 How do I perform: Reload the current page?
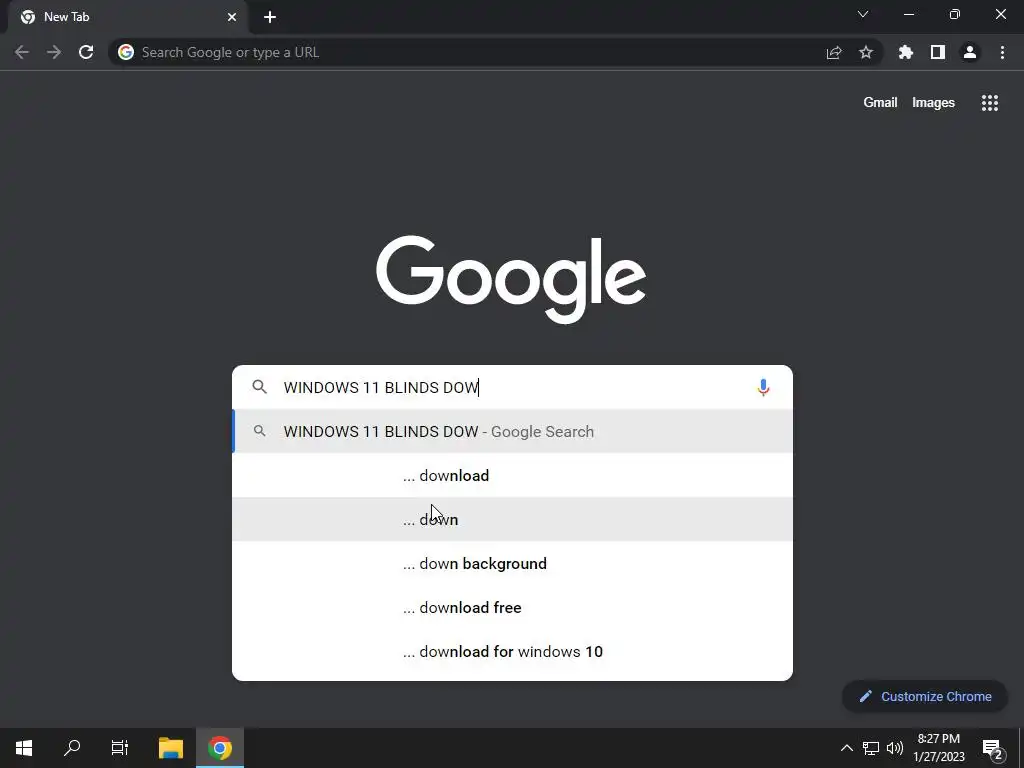86,52
